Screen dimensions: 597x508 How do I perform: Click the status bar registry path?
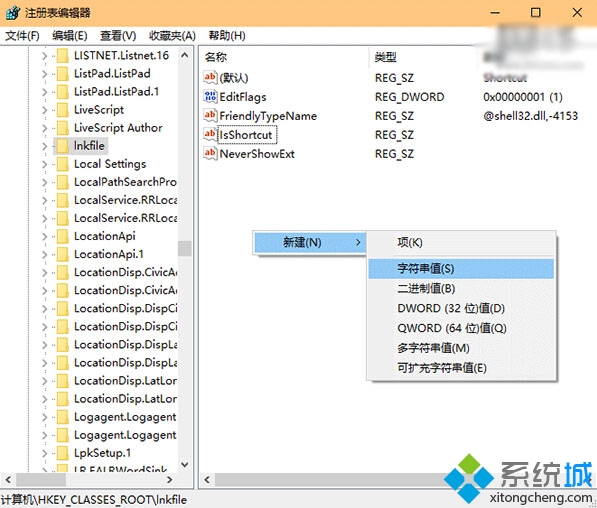coord(94,500)
